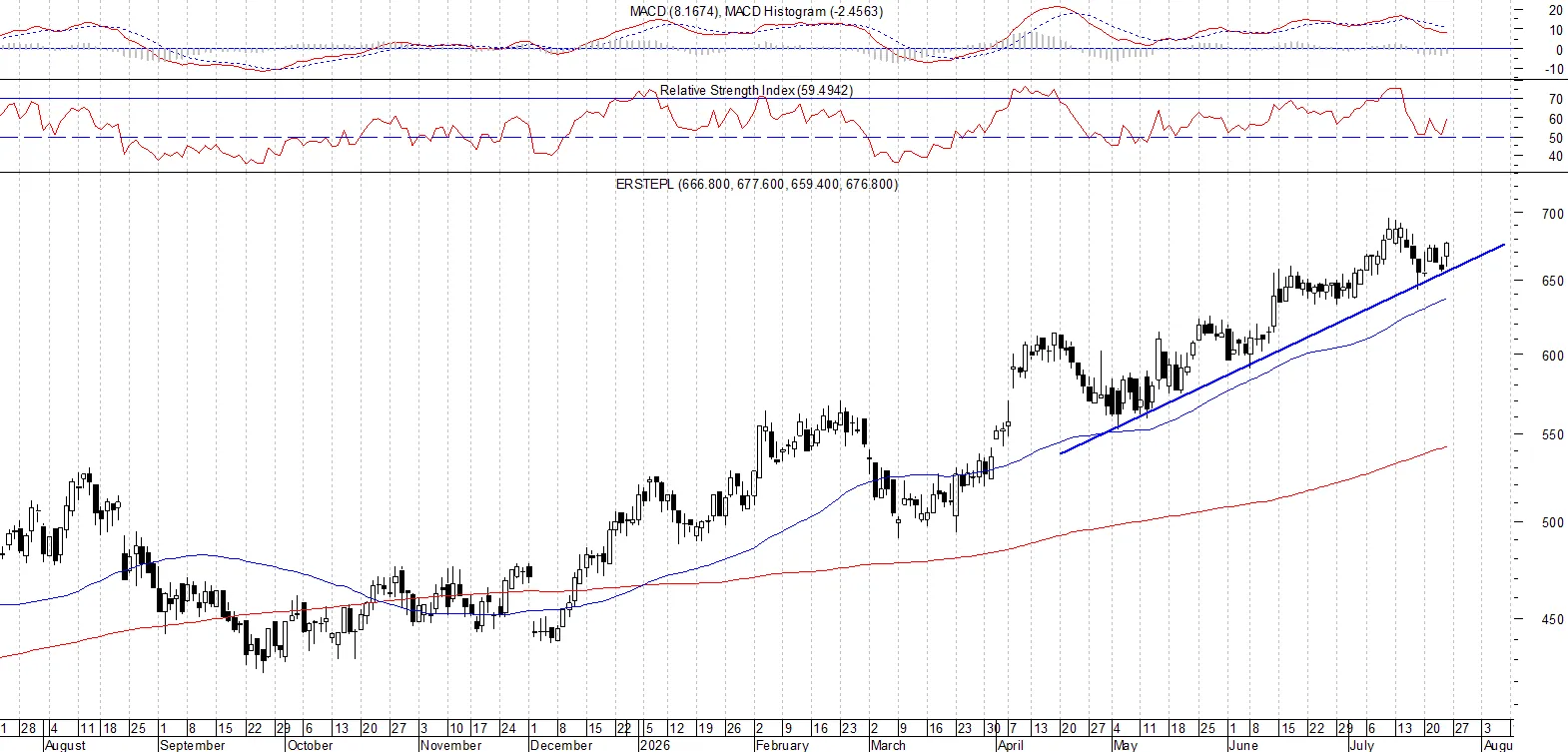Click the July month label
The height and width of the screenshot is (752, 1568).
pyautogui.click(x=1361, y=745)
